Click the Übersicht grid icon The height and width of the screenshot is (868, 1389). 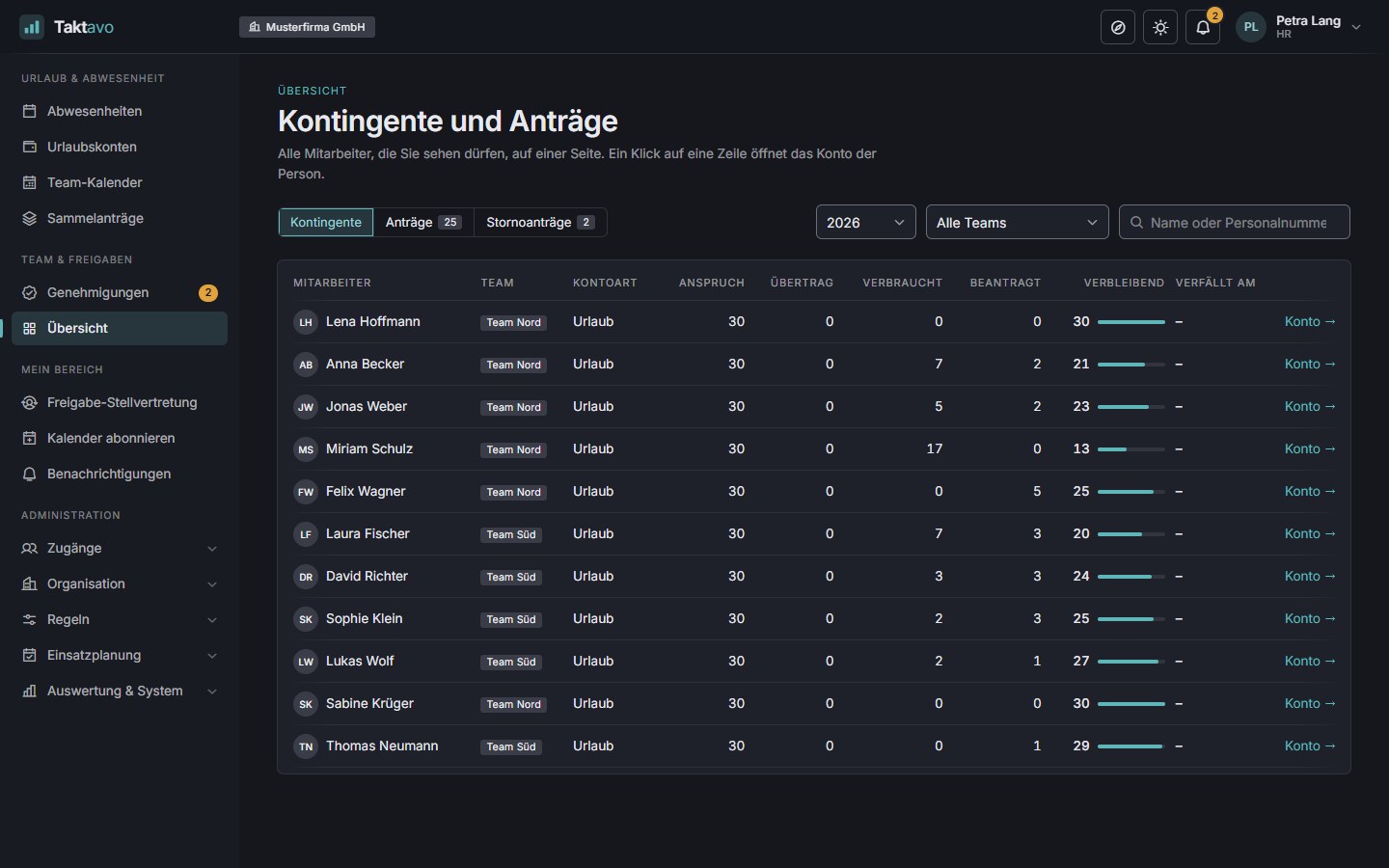coord(30,328)
